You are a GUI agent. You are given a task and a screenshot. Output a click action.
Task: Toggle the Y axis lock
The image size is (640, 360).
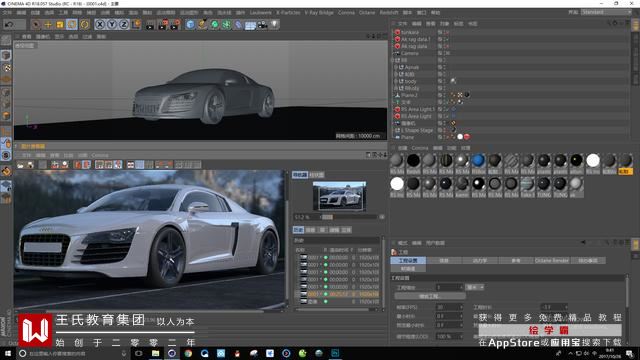pos(111,25)
